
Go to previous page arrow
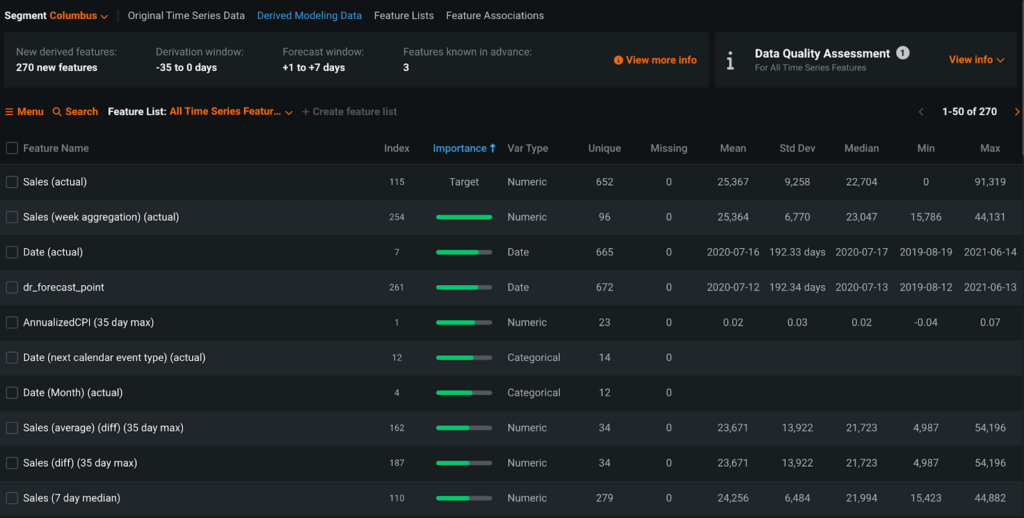tap(921, 112)
